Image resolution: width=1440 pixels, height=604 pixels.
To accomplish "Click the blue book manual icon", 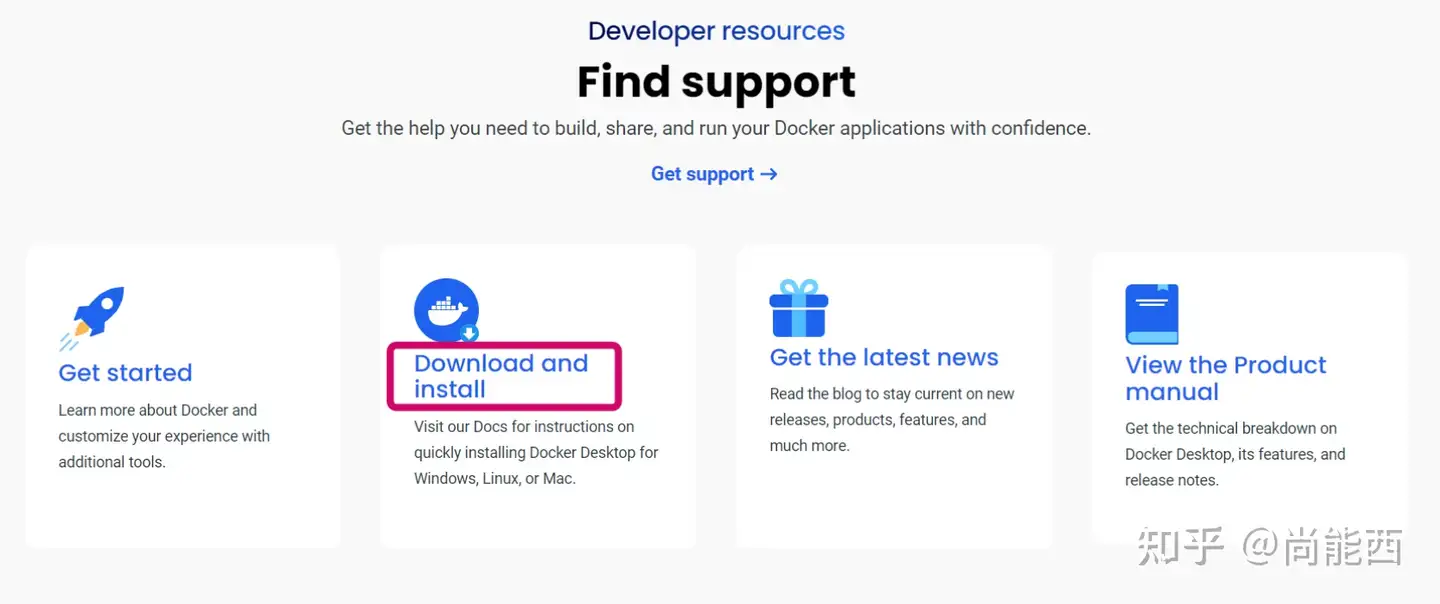I will [1152, 314].
